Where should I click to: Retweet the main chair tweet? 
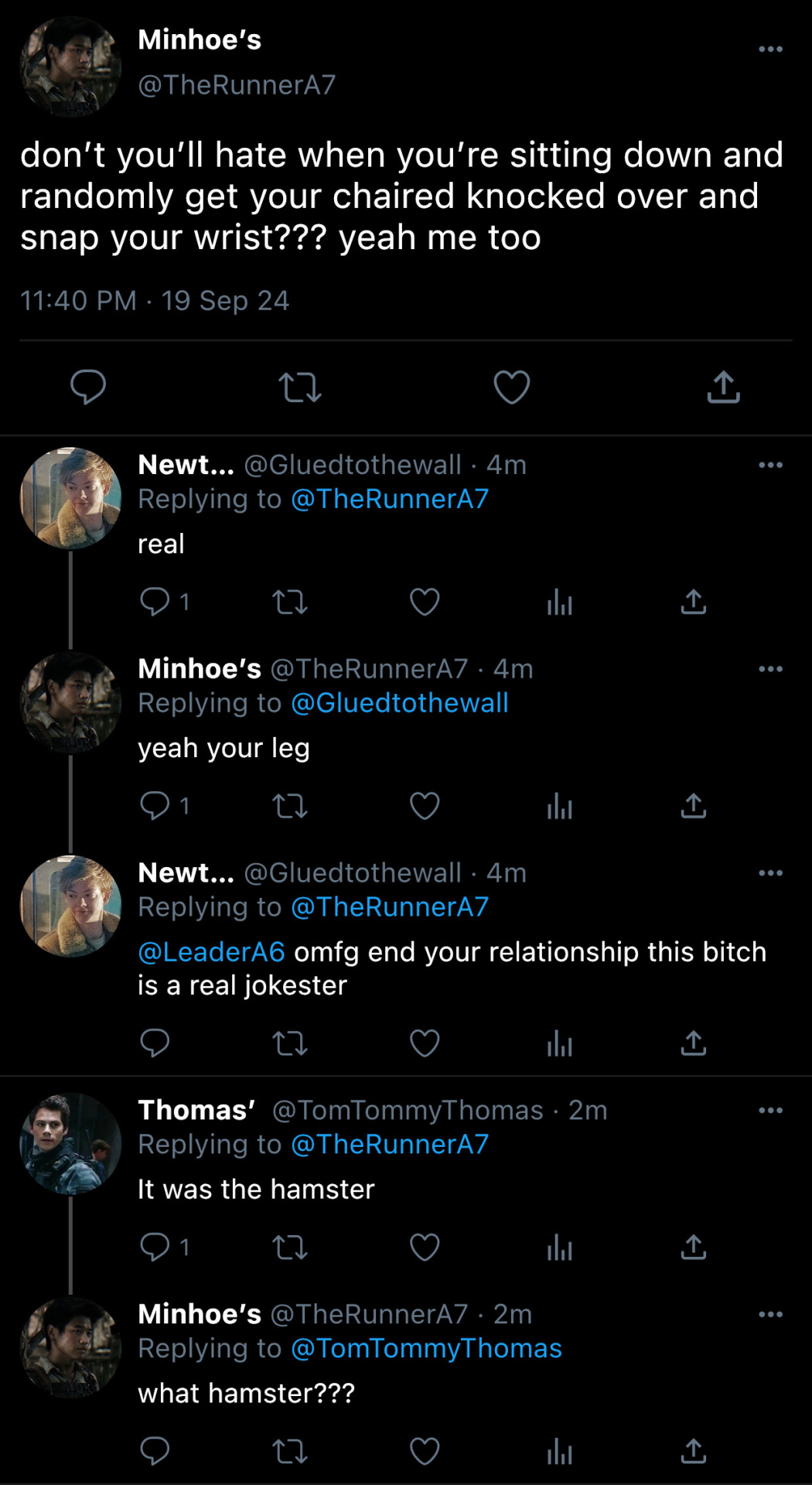tap(299, 387)
